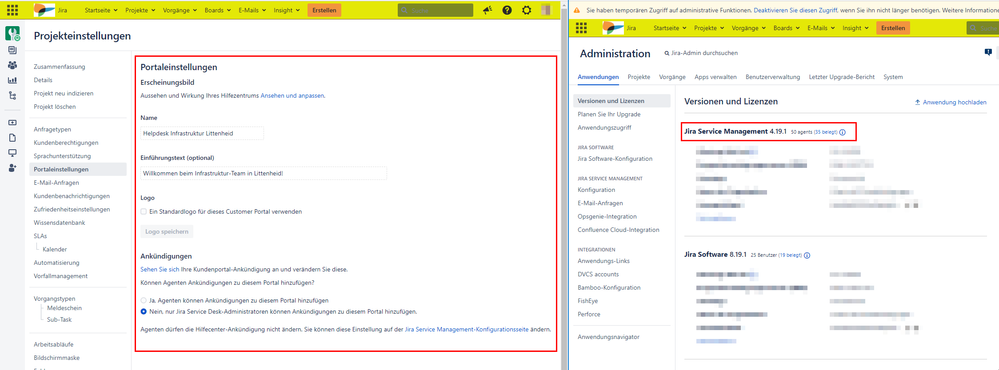Open Kundenberechtigungen in project settings sidebar
Viewport: 999px width, 370px height.
pyautogui.click(x=66, y=143)
